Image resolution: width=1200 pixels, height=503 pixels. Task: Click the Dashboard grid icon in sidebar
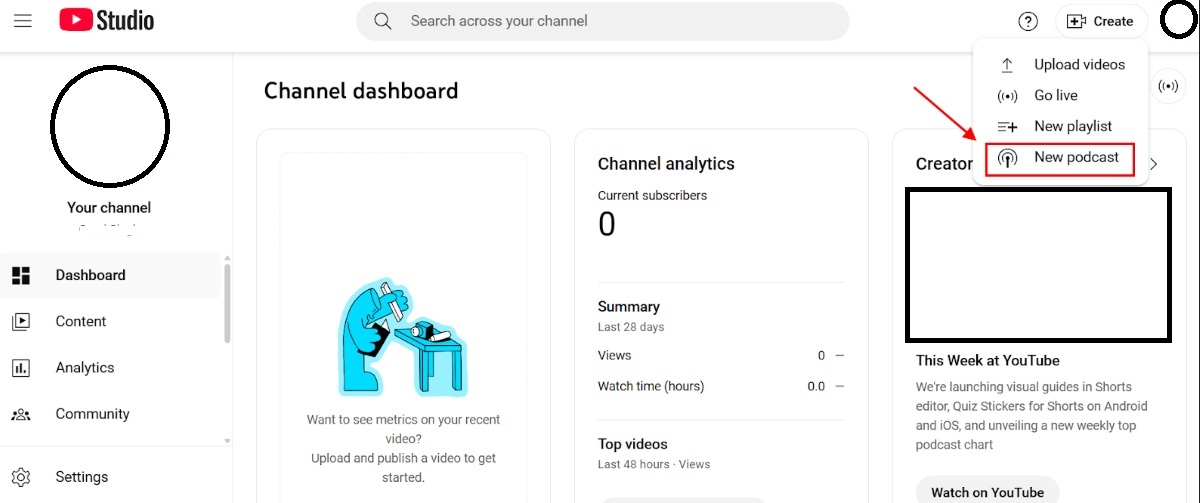tap(21, 275)
